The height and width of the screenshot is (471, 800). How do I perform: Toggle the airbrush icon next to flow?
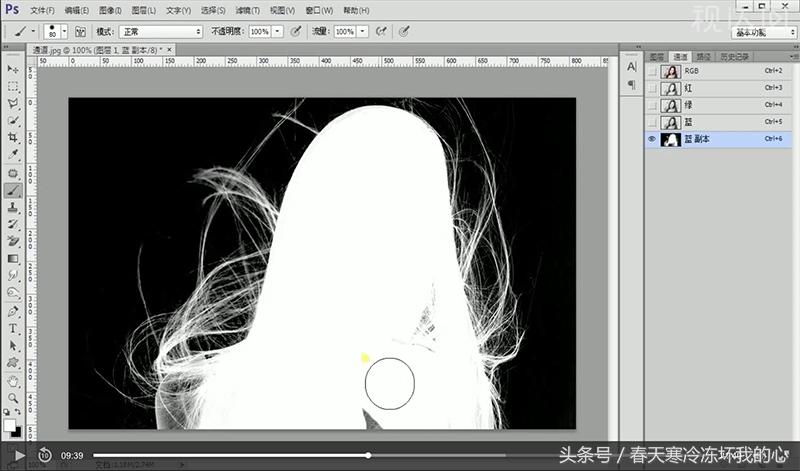point(403,32)
